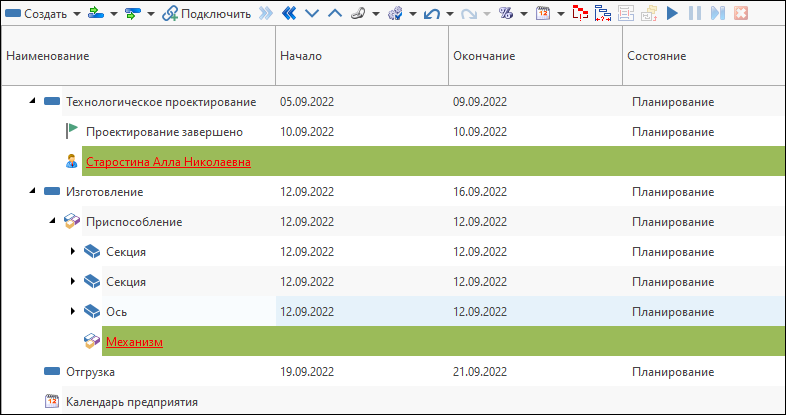
Task: Sort by the Наименование column header
Action: tap(138, 56)
